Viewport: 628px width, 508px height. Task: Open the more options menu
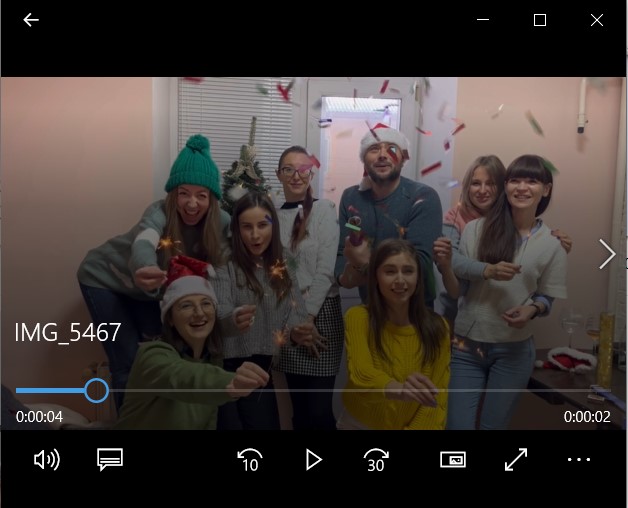tap(579, 460)
